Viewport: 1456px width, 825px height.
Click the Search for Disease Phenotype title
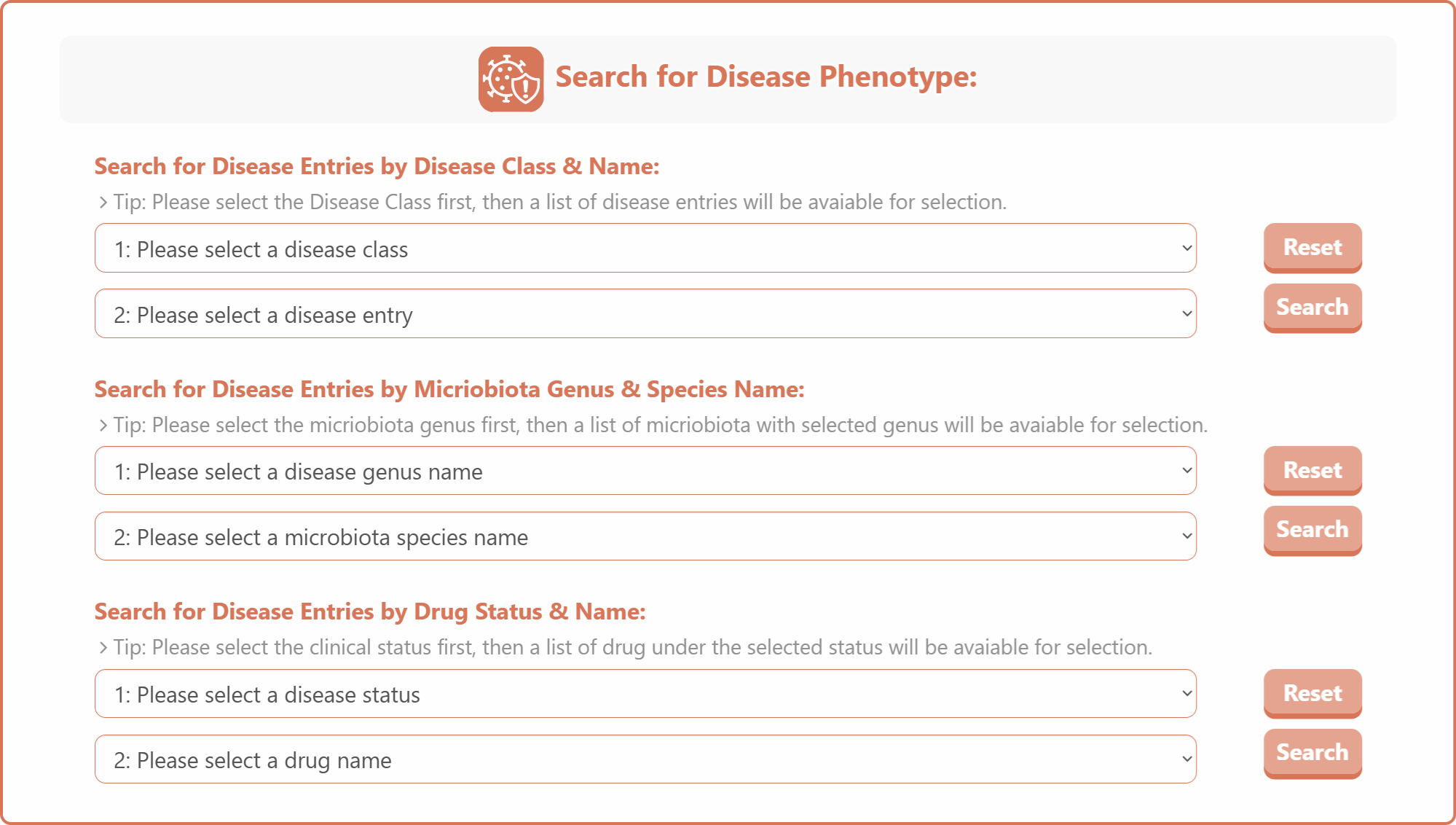click(x=766, y=77)
